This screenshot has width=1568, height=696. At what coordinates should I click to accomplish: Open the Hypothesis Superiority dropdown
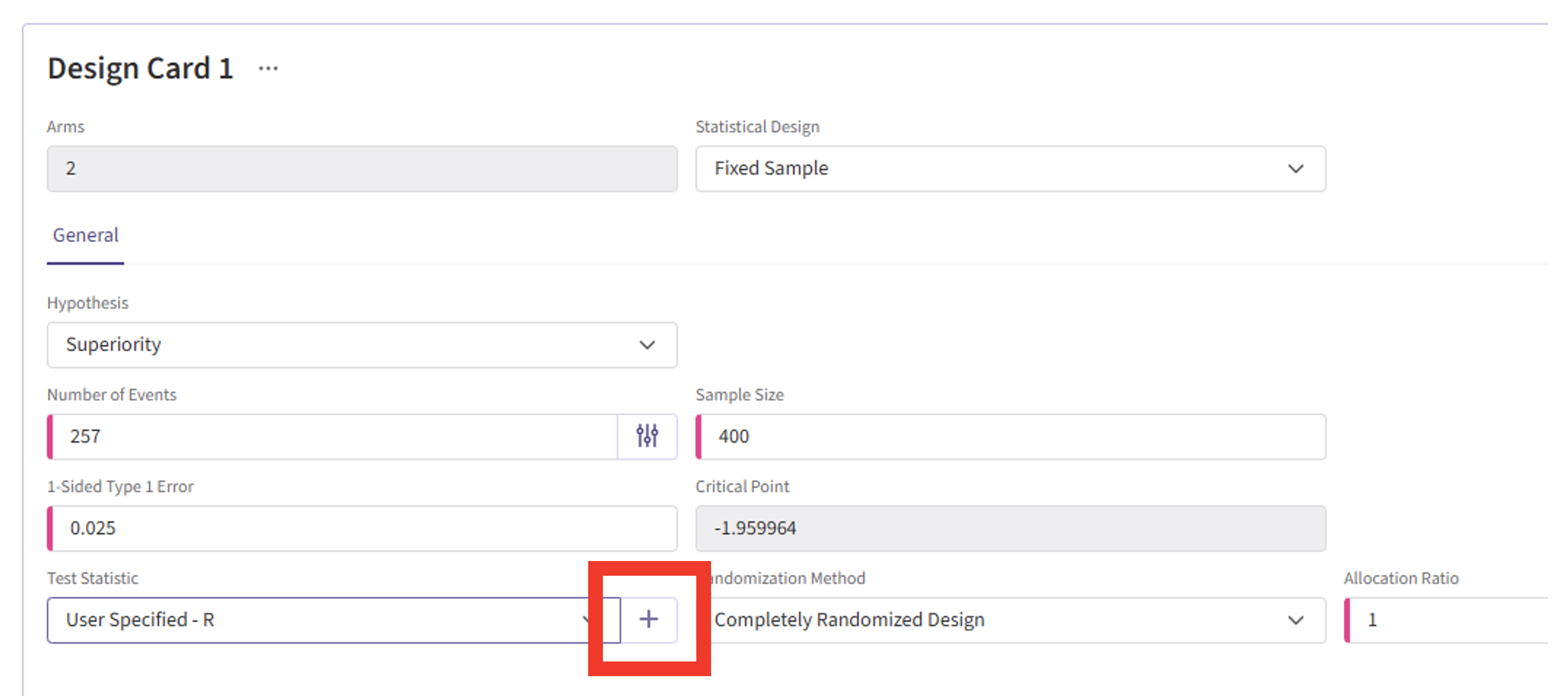click(x=362, y=345)
